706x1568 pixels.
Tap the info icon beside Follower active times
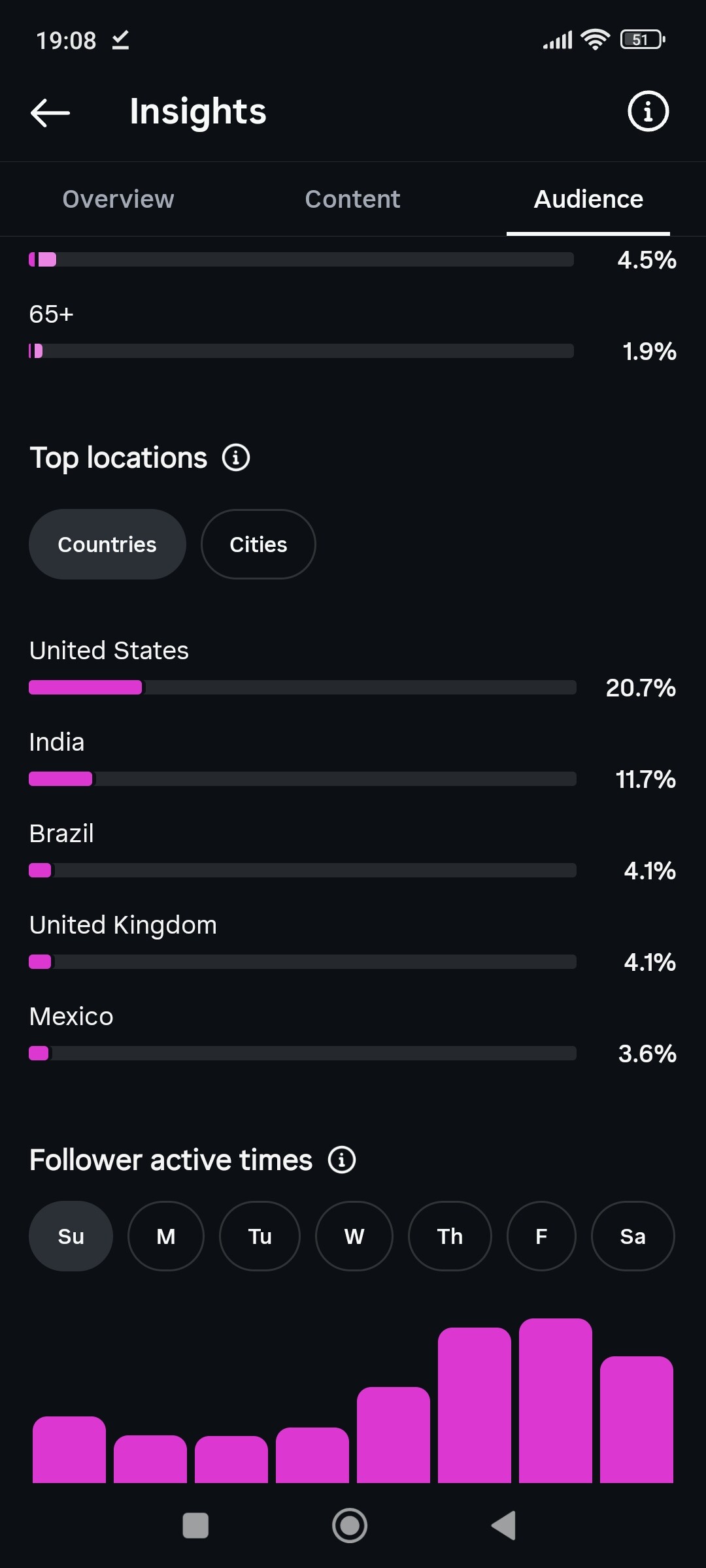point(341,1160)
